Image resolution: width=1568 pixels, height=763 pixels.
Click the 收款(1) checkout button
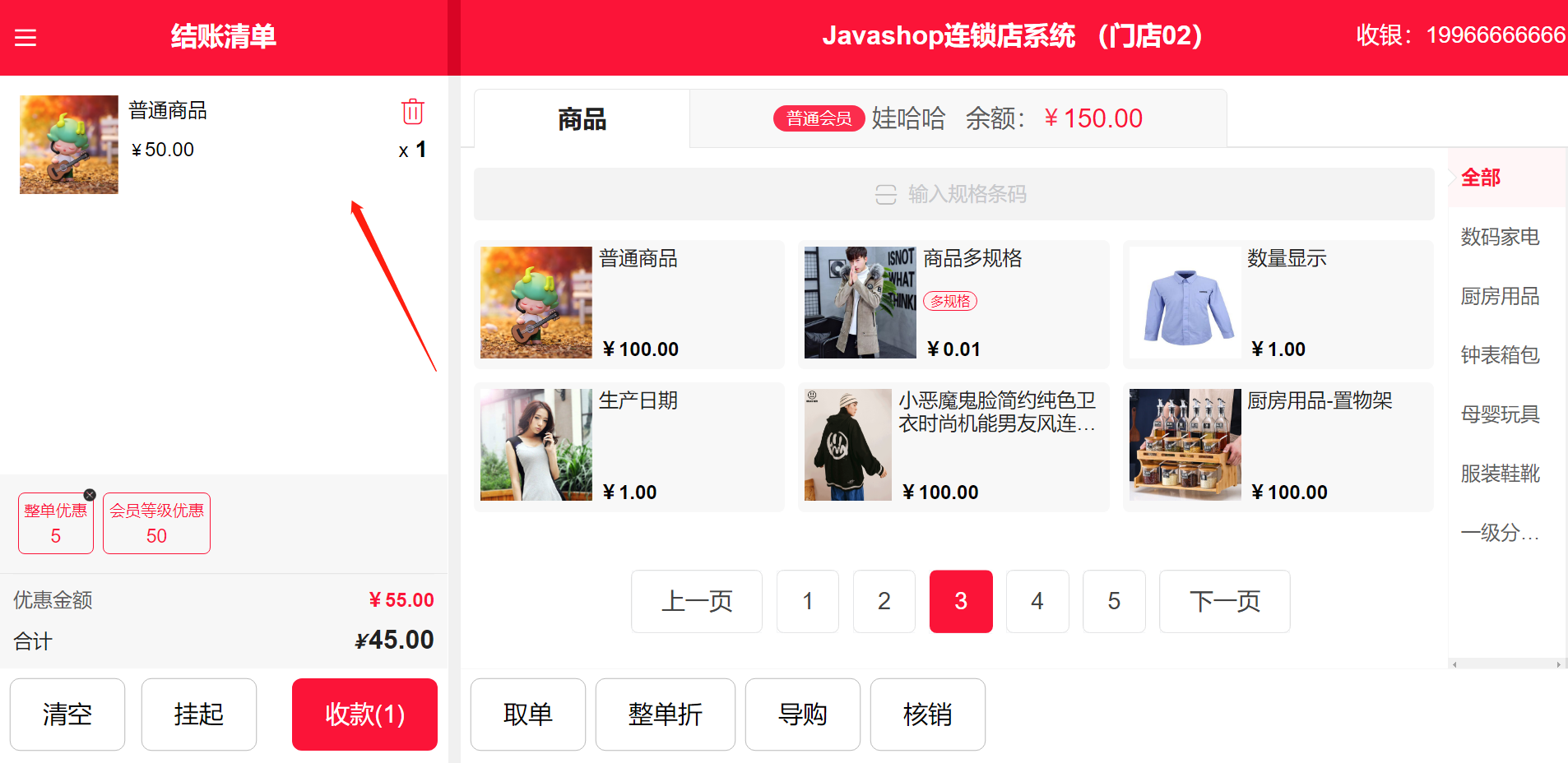364,714
